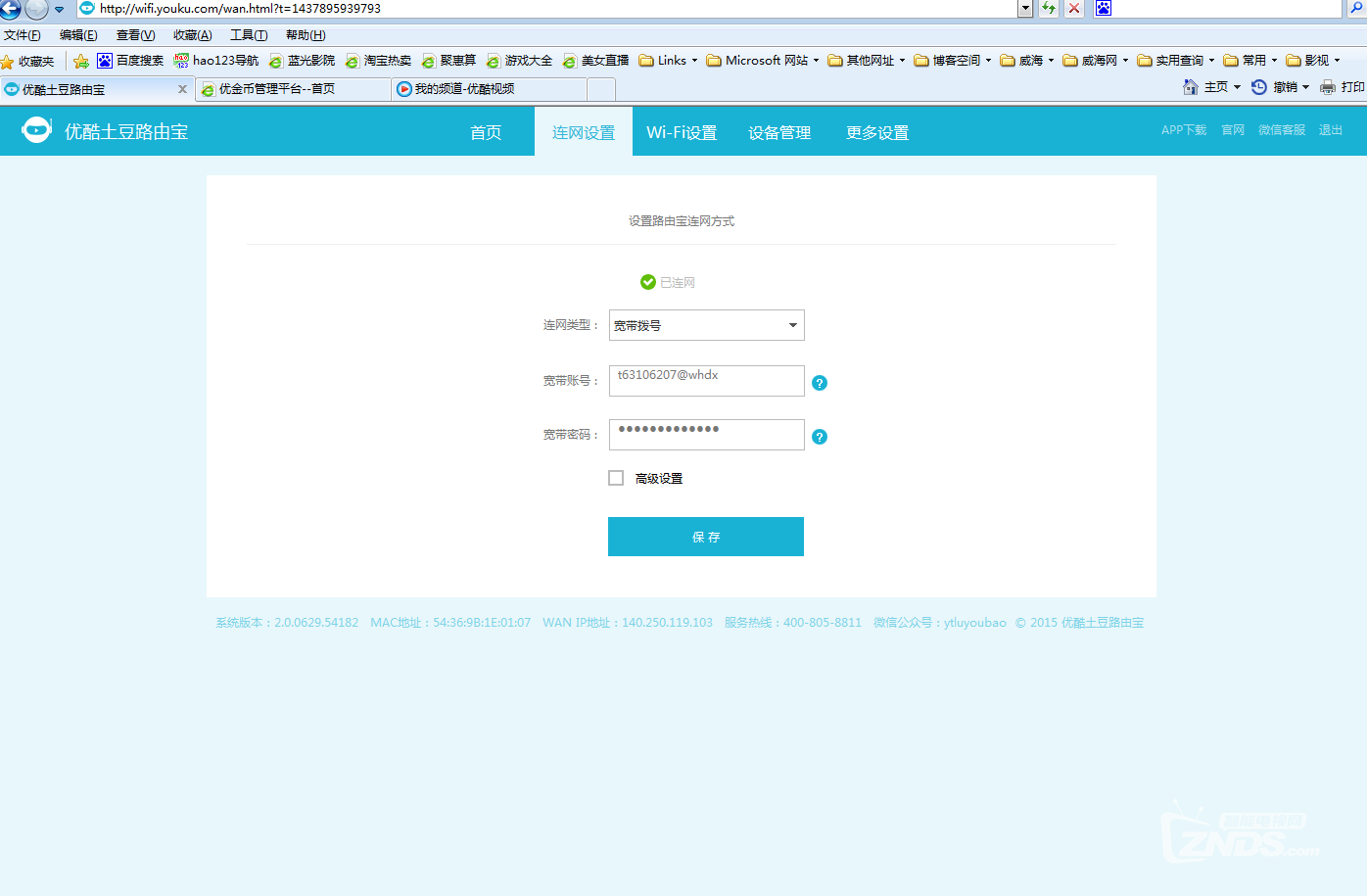Click the 退出 logout link

coord(1331,130)
